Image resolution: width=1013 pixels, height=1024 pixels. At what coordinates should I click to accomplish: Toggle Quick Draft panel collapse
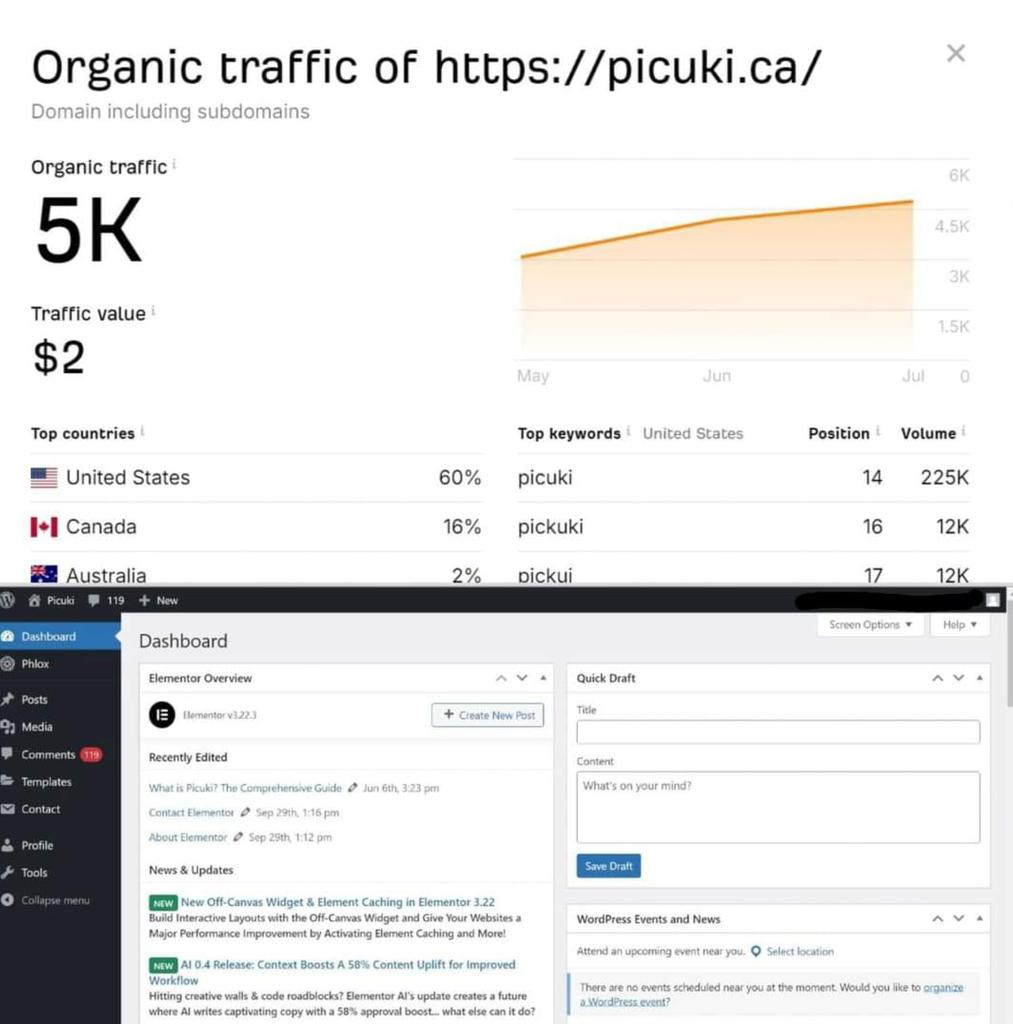point(979,678)
